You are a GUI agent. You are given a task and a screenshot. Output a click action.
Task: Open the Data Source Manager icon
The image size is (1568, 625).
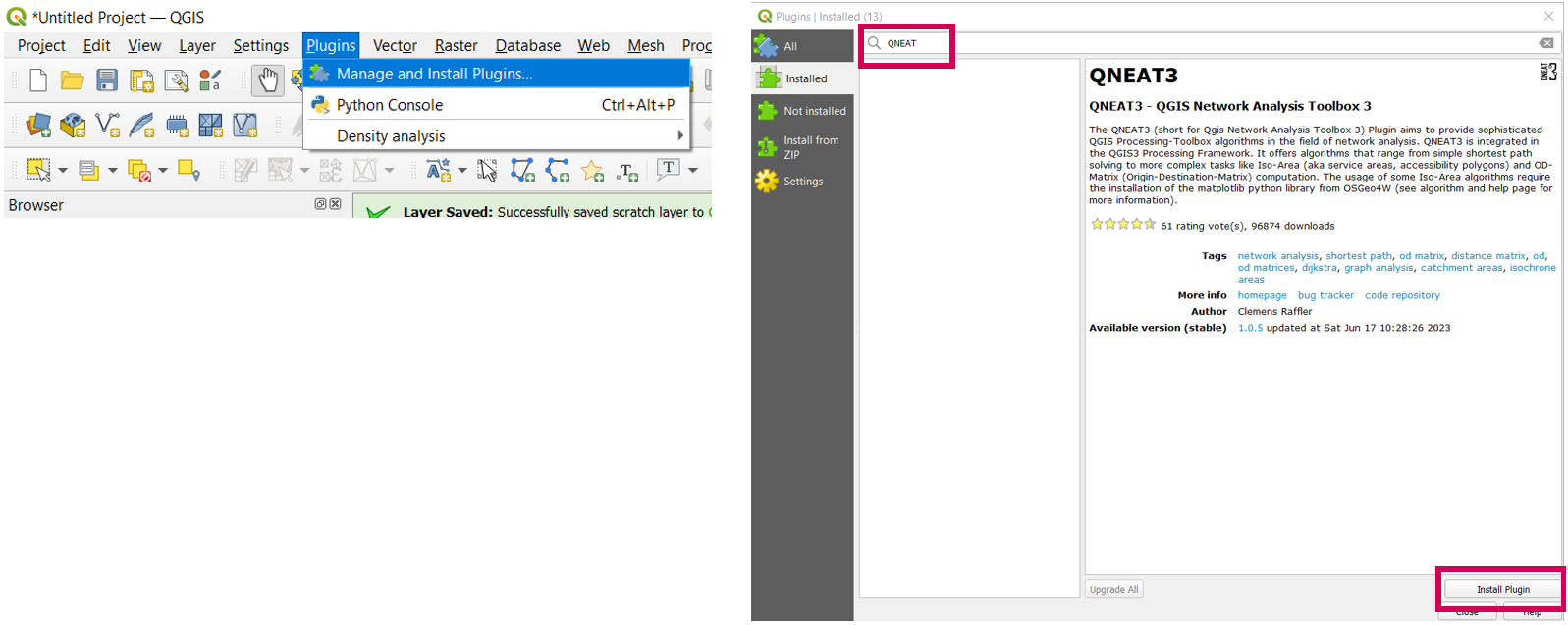[38, 125]
